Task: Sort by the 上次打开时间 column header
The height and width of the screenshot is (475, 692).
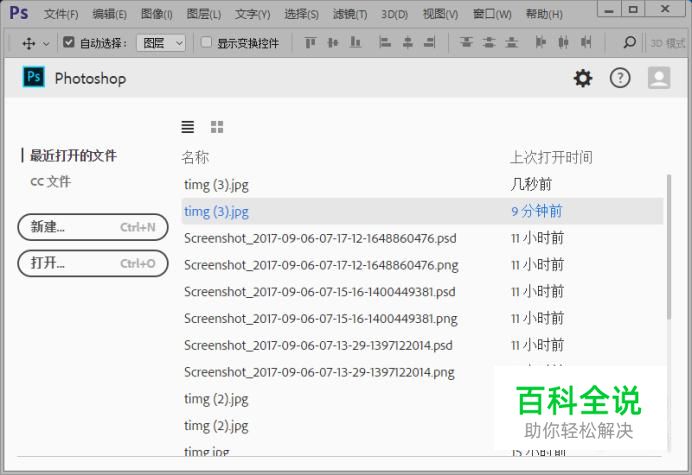Action: coord(551,157)
